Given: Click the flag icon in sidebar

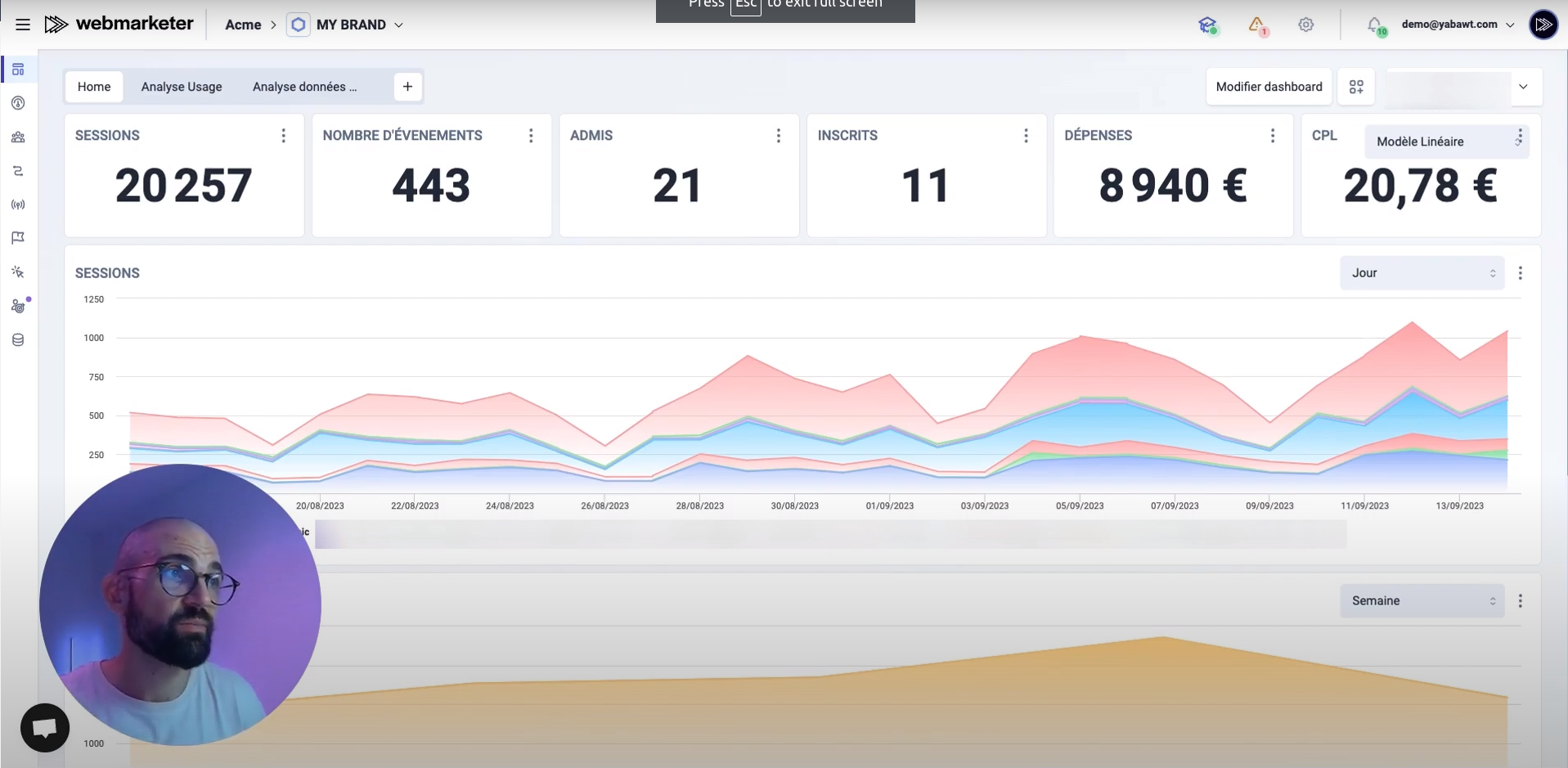Looking at the screenshot, I should point(18,238).
